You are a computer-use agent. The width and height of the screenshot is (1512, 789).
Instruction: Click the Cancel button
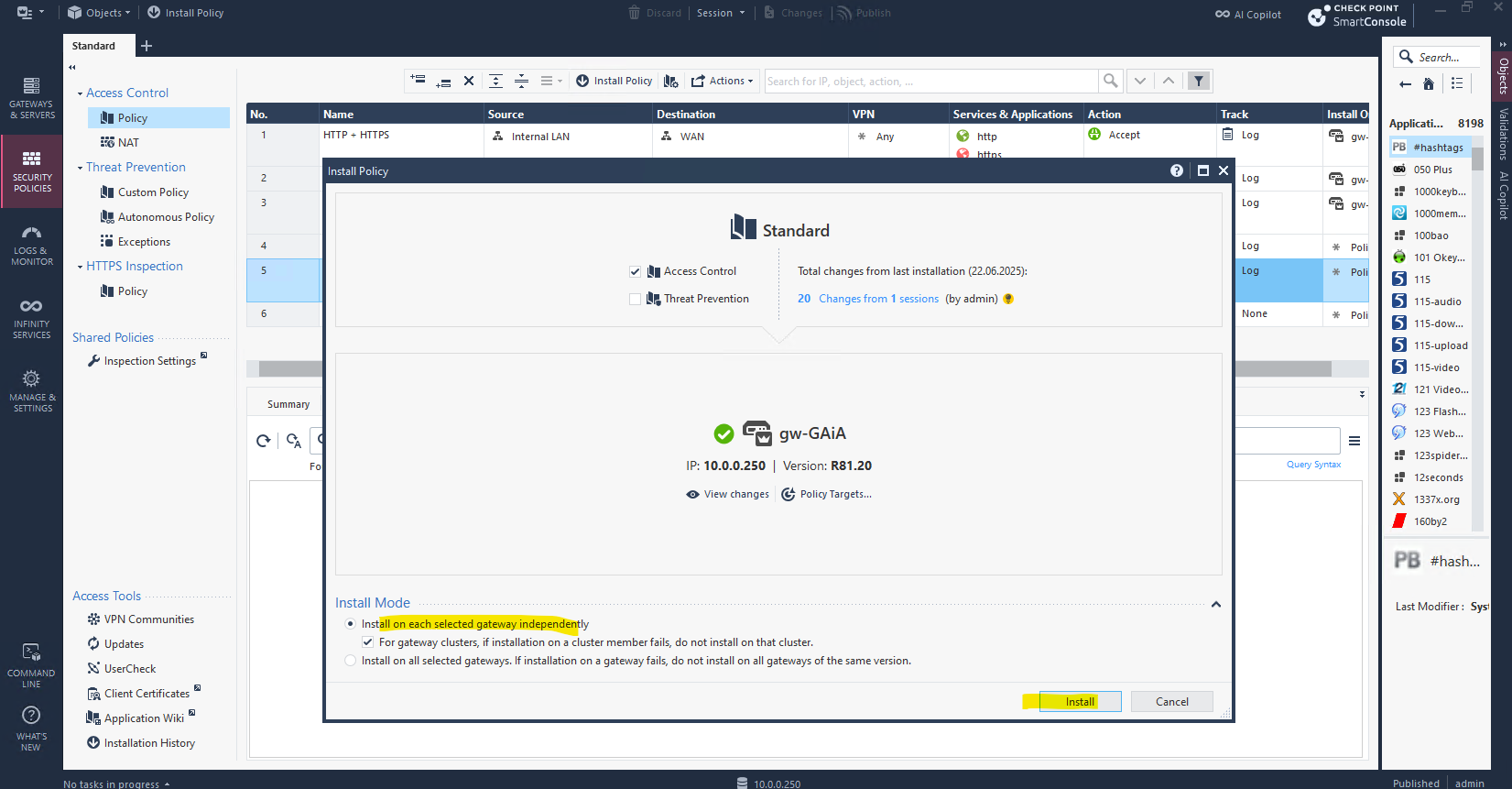1171,701
